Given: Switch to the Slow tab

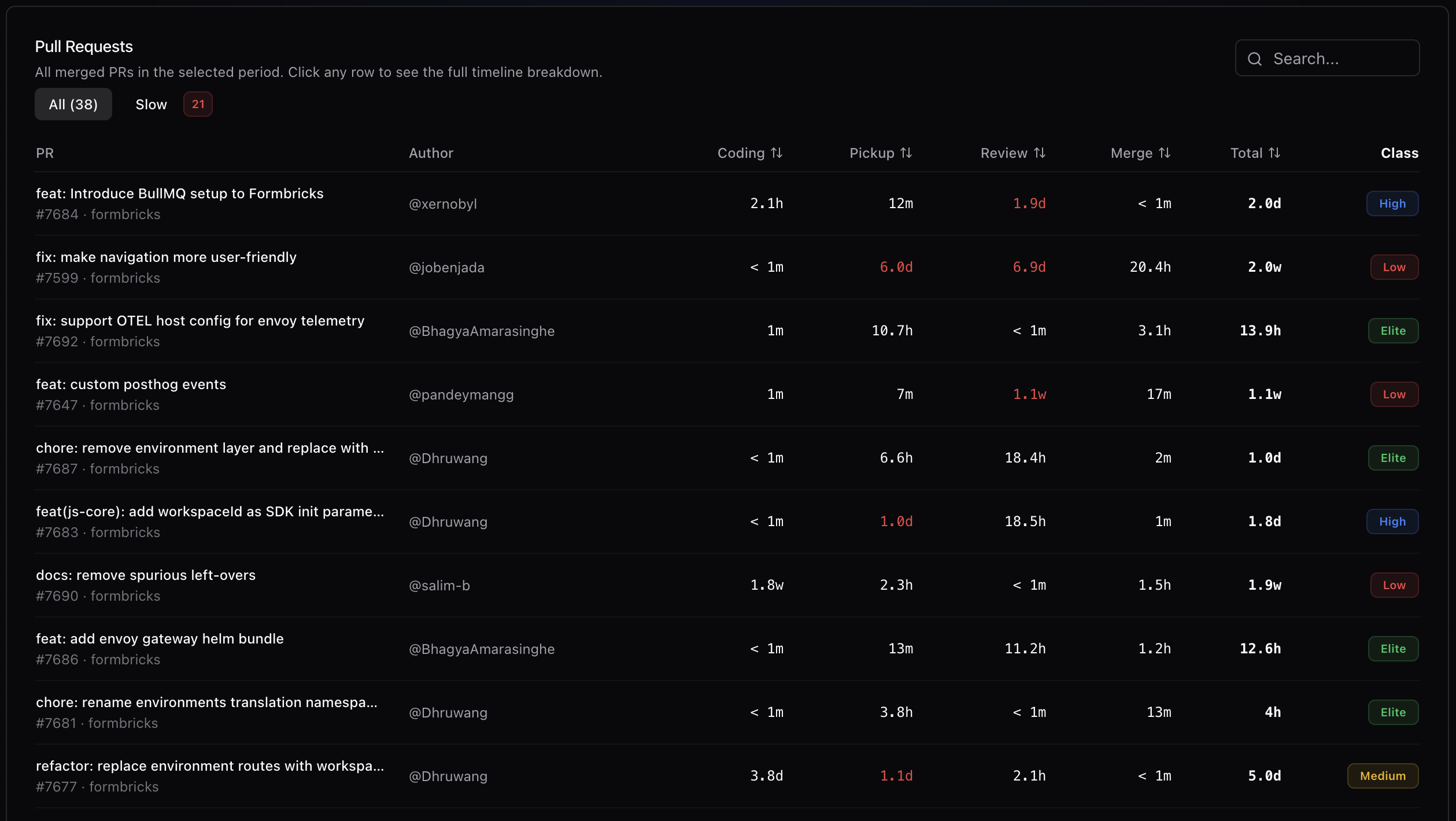Looking at the screenshot, I should pyautogui.click(x=151, y=105).
